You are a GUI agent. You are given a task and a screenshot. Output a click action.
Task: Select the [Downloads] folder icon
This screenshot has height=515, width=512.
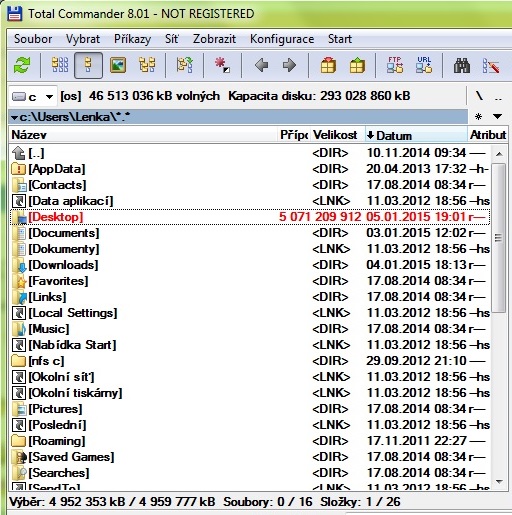tap(19, 265)
